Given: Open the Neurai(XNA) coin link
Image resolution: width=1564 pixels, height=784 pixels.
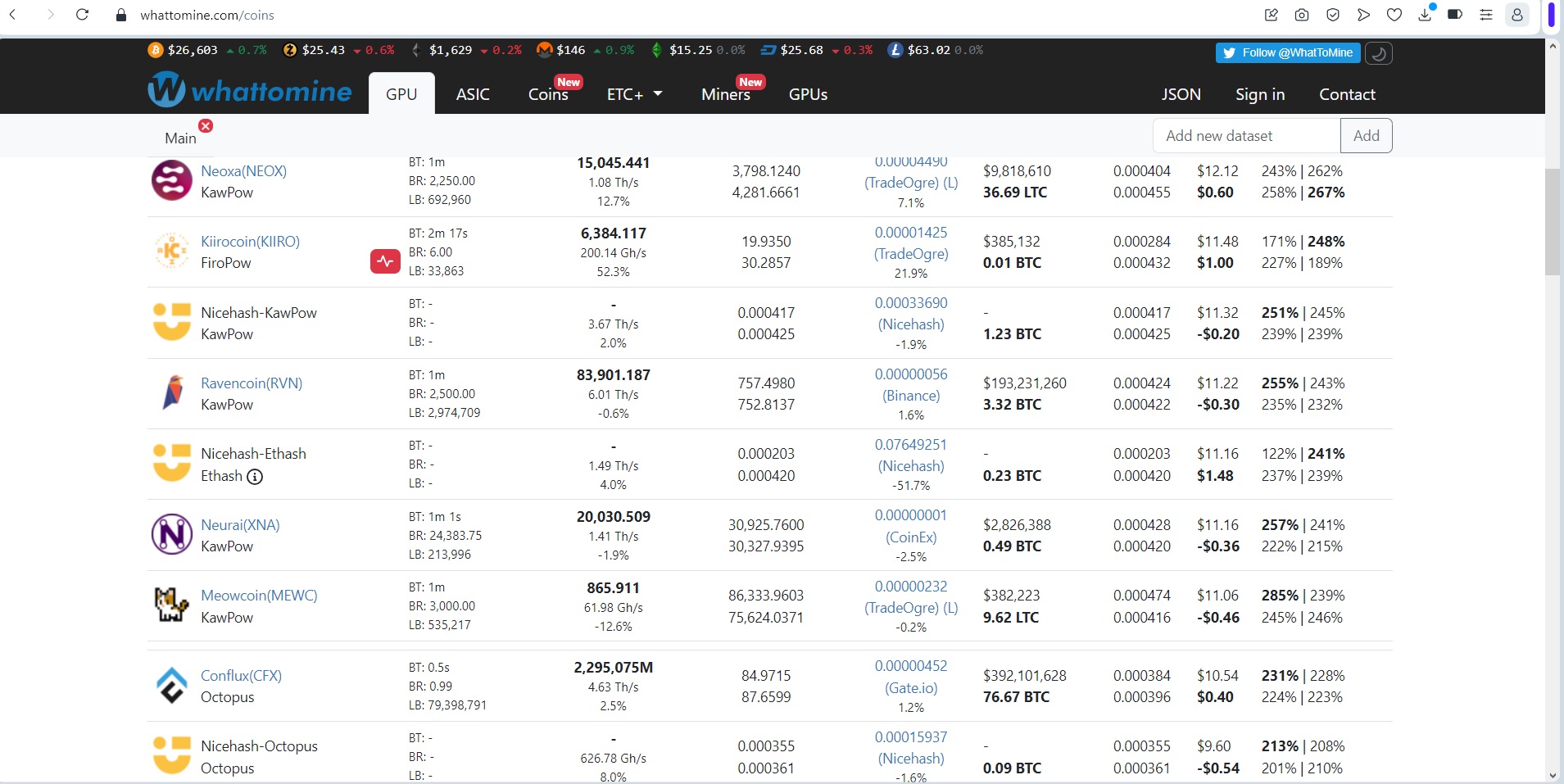Looking at the screenshot, I should [x=240, y=525].
